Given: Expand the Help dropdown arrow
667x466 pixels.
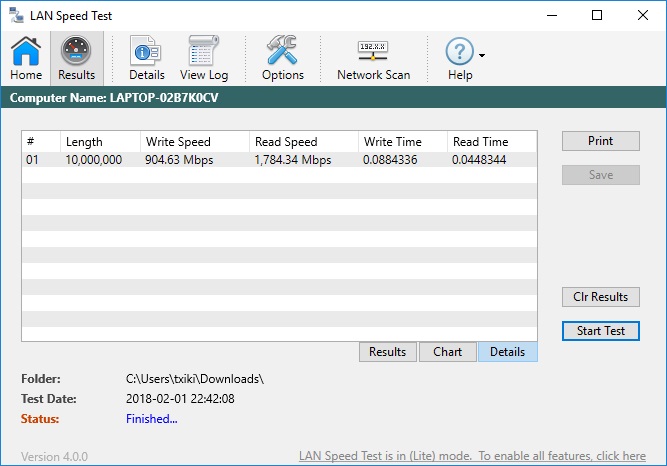Looking at the screenshot, I should click(482, 55).
